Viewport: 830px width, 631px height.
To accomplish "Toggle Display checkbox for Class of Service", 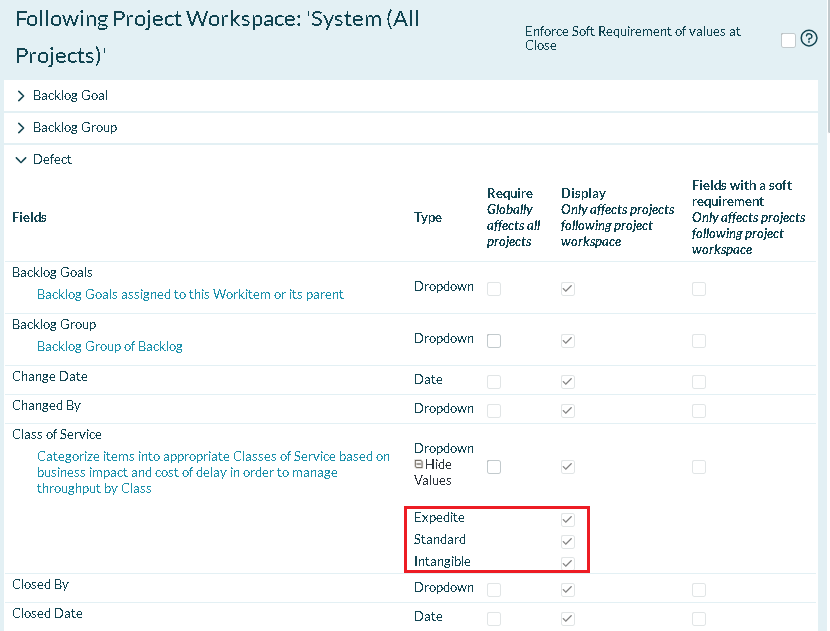I will pyautogui.click(x=568, y=466).
